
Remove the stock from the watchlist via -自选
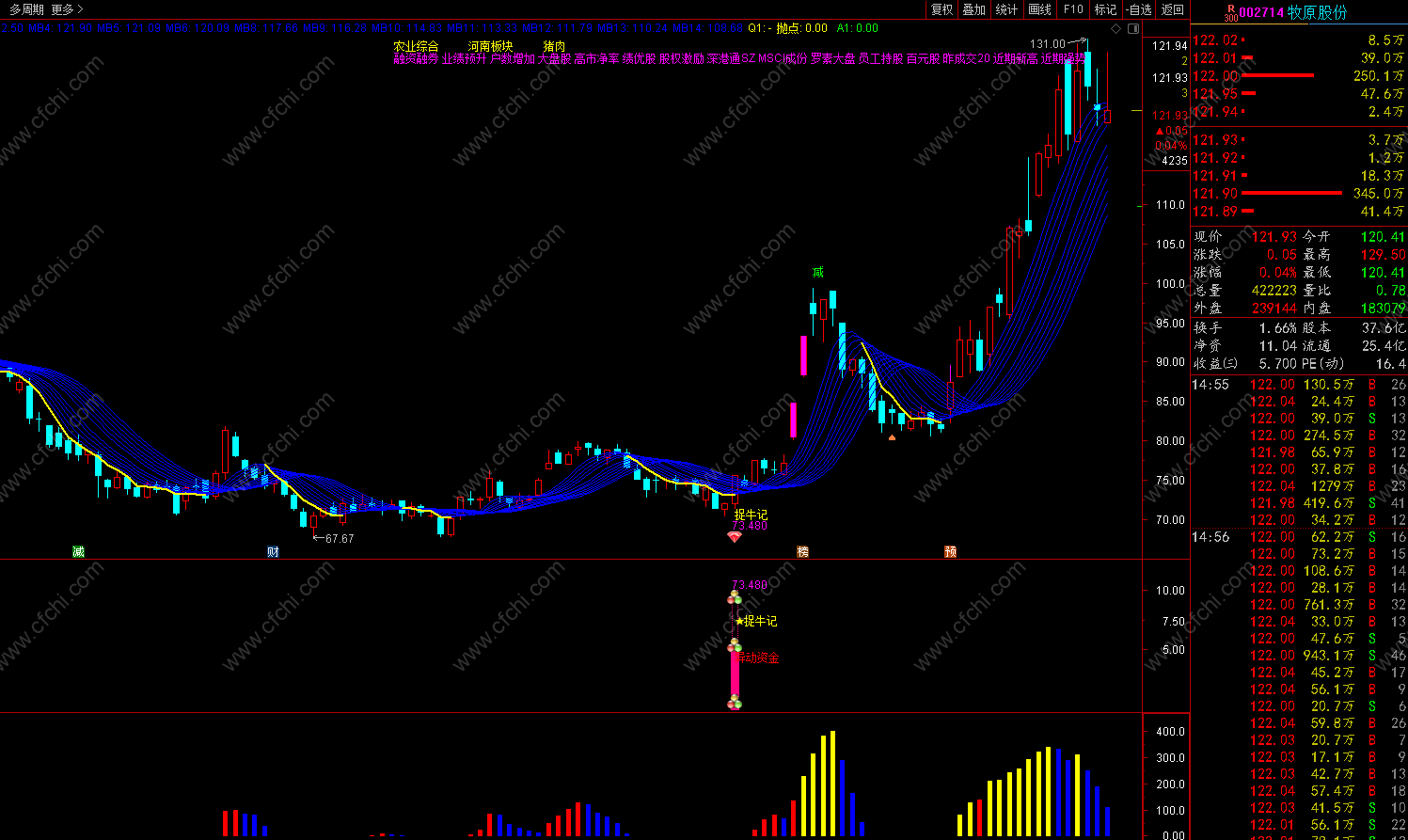(x=1139, y=9)
